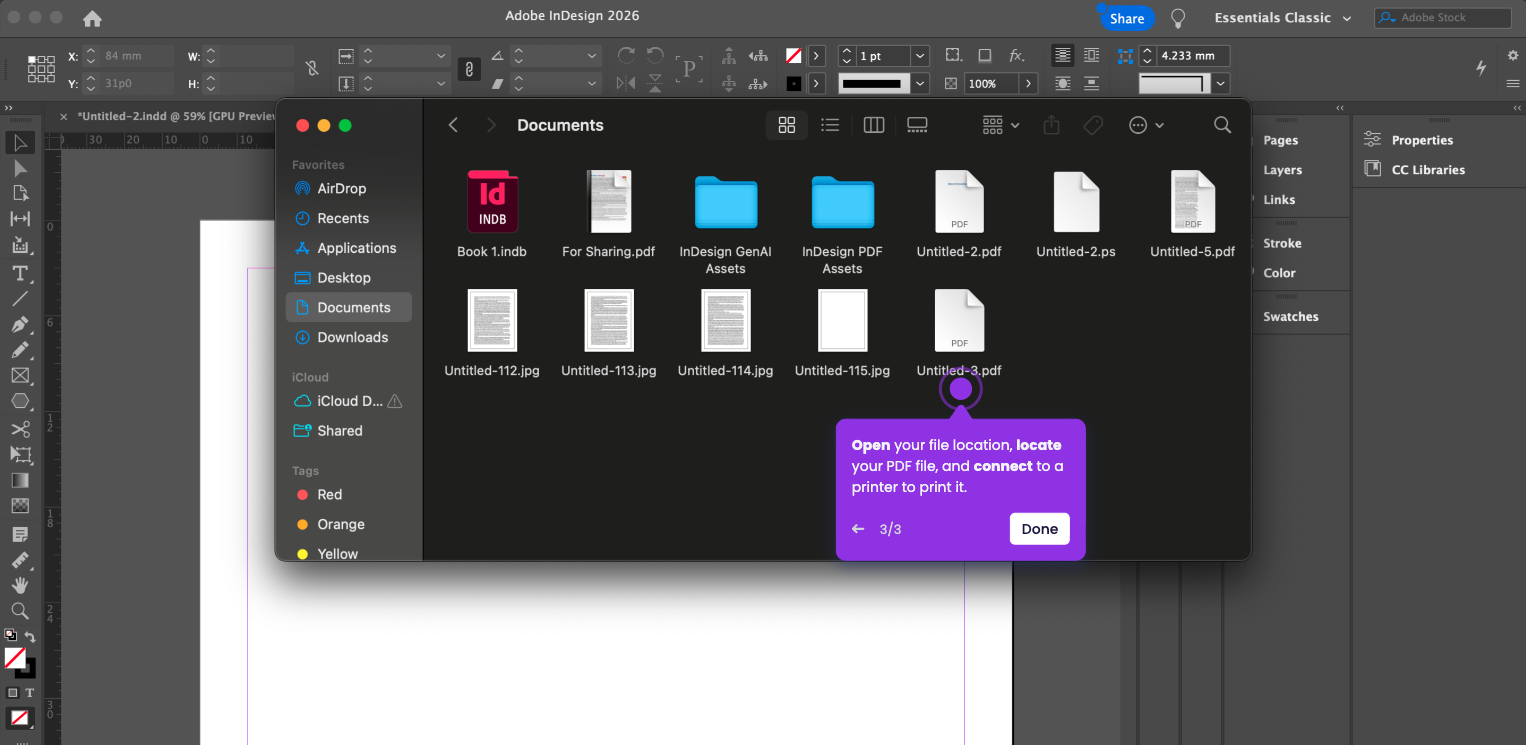Open the shear angle dropdown
Viewport: 1526px width, 745px height.
(x=593, y=84)
